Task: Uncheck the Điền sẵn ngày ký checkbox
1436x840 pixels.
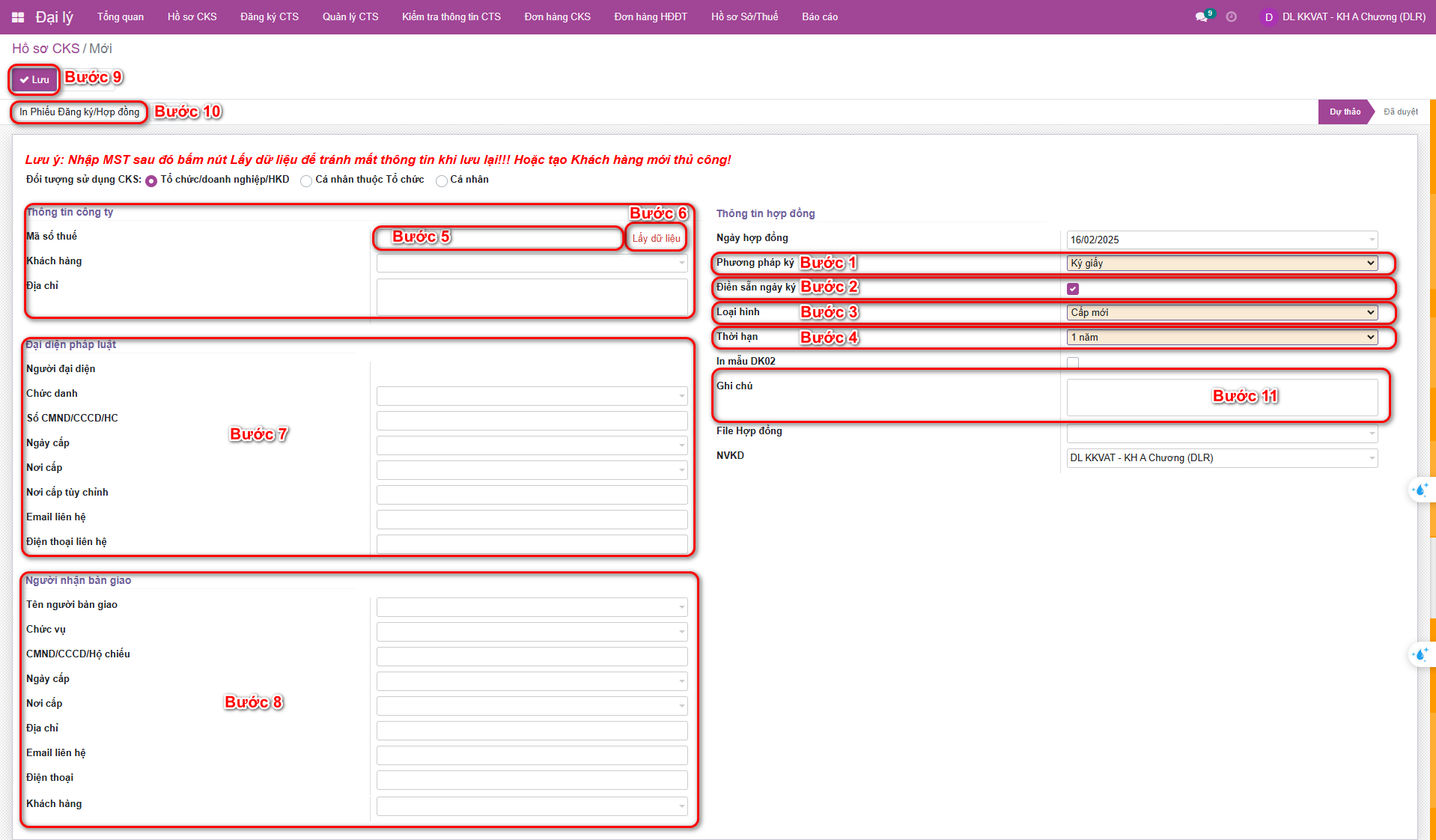Action: tap(1073, 289)
